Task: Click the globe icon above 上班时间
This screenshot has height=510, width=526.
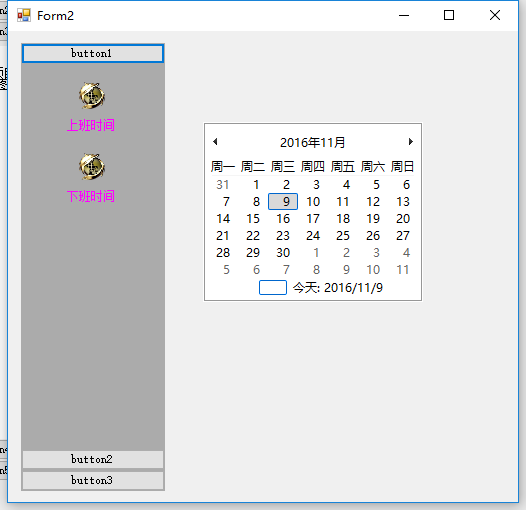Action: pyautogui.click(x=92, y=96)
